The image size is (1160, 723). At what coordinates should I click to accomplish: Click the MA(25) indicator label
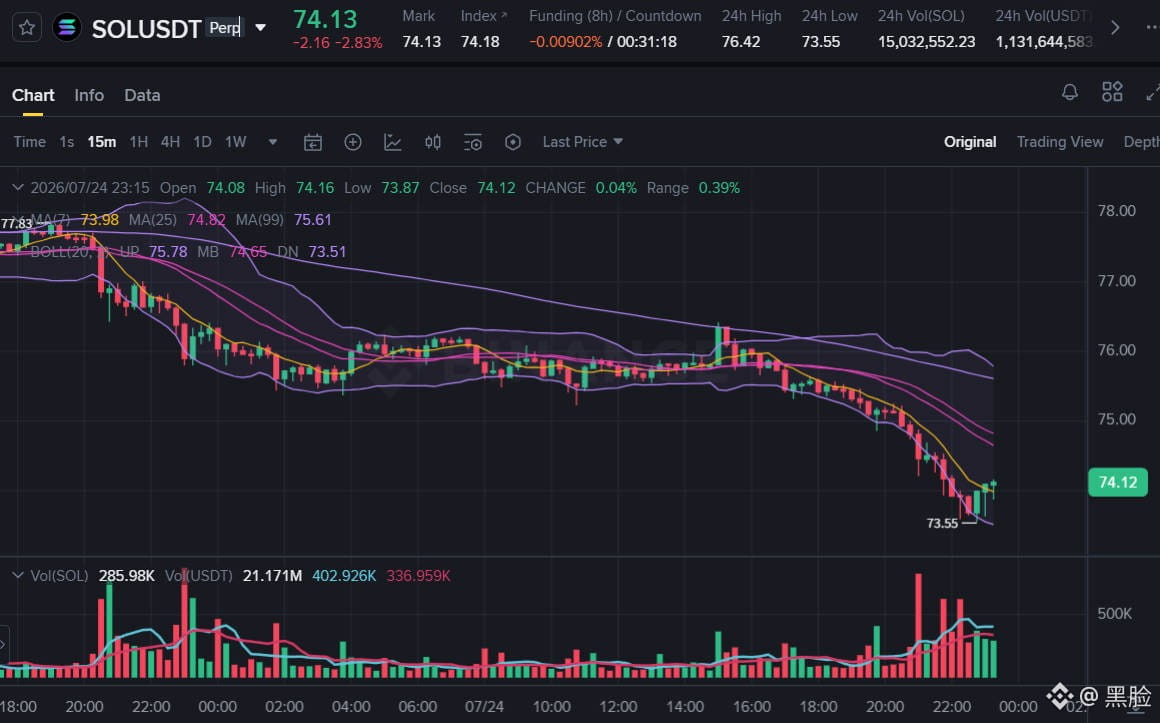coord(152,220)
